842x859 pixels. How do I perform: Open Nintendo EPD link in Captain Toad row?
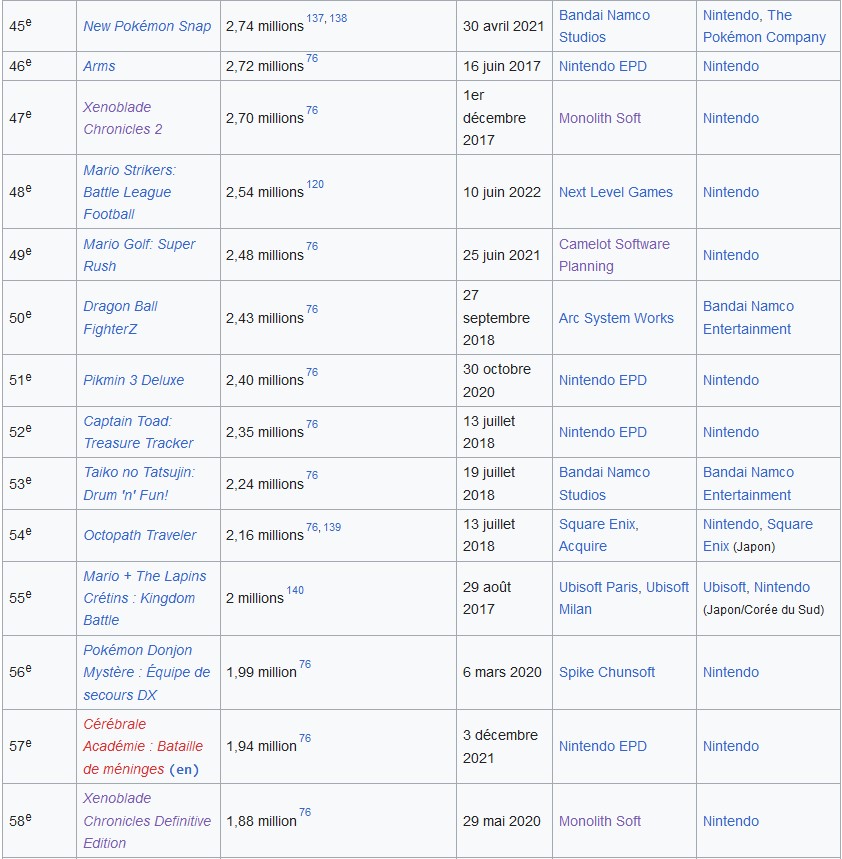point(603,432)
